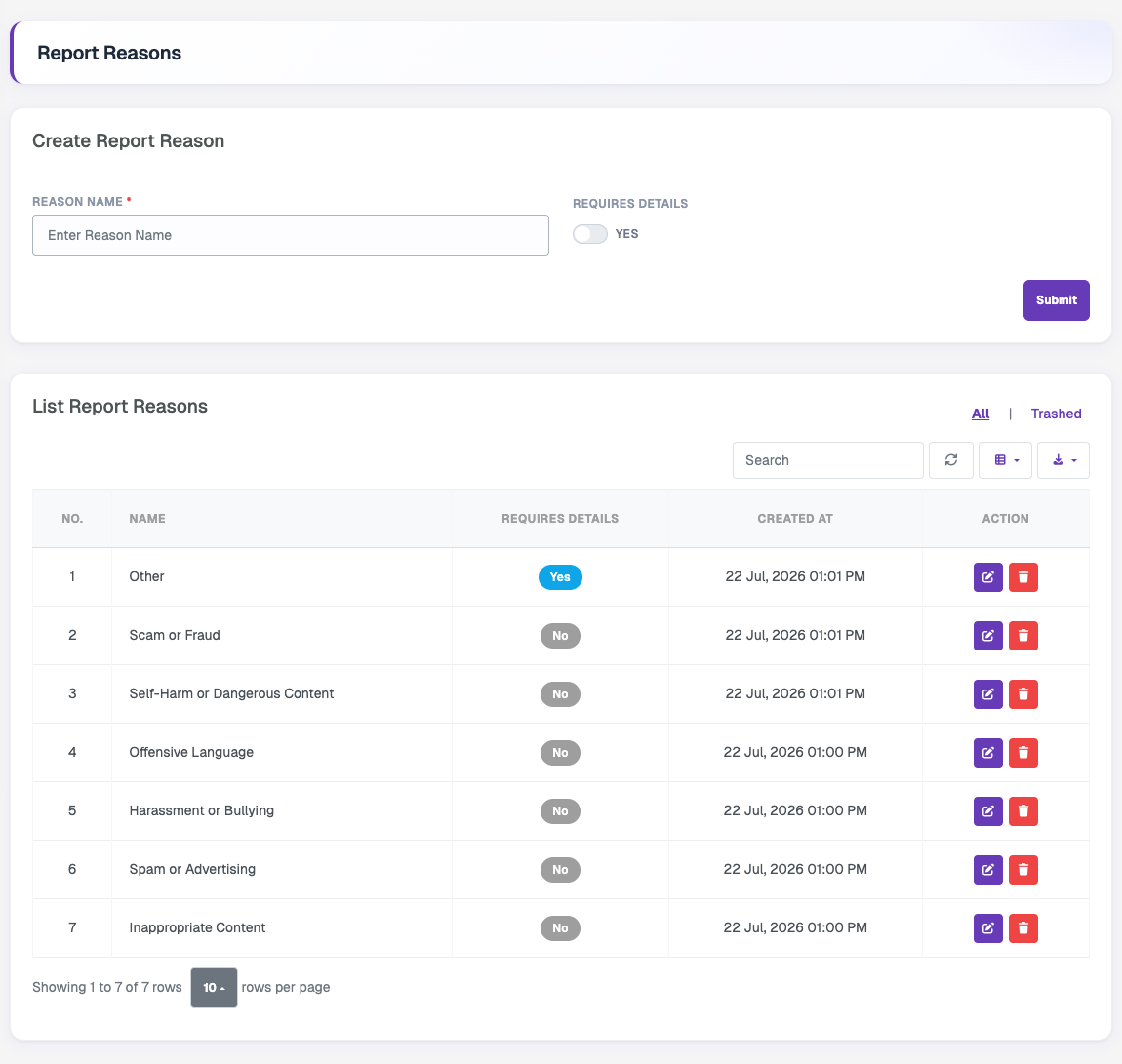Delete the Scam or Fraud reason

click(1023, 636)
